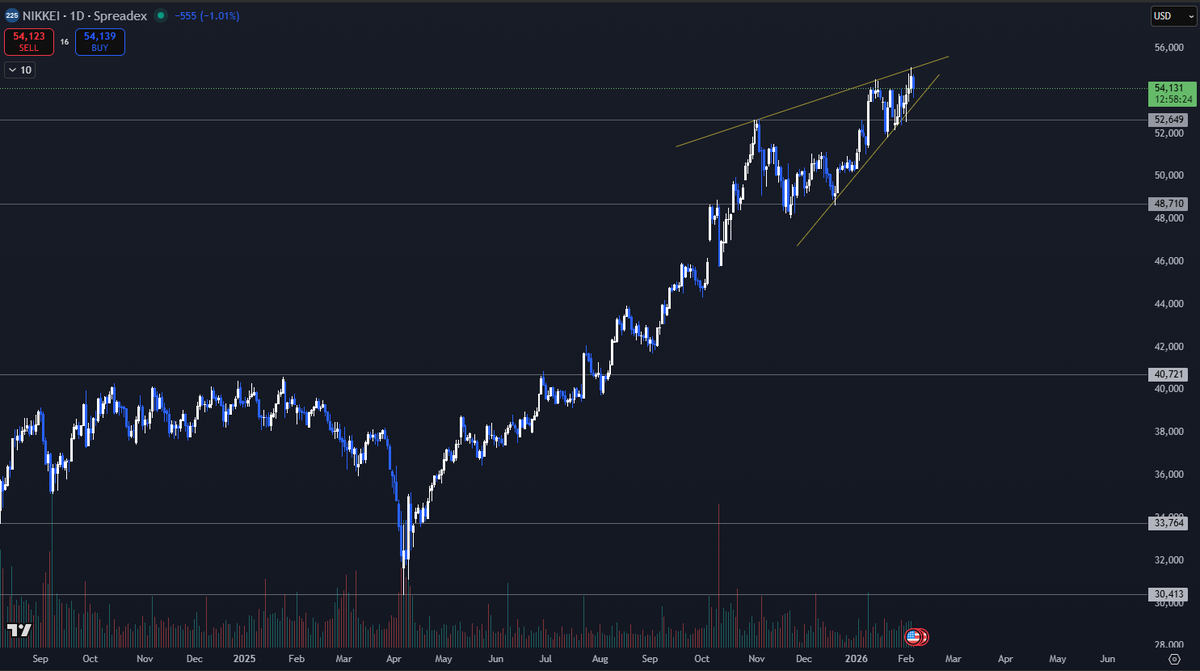
Task: Select the horizontal line label 40,721
Action: [1169, 375]
